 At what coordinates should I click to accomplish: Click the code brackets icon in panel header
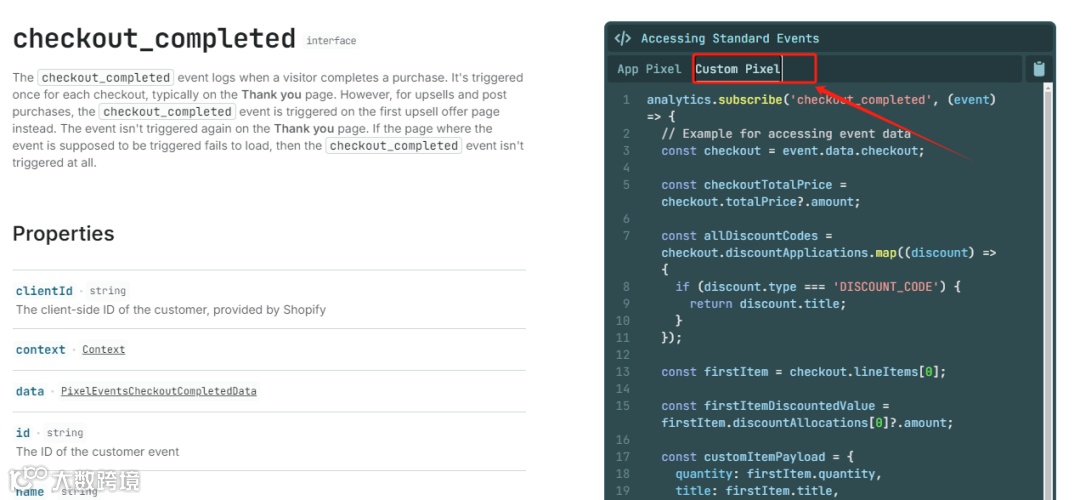[623, 39]
